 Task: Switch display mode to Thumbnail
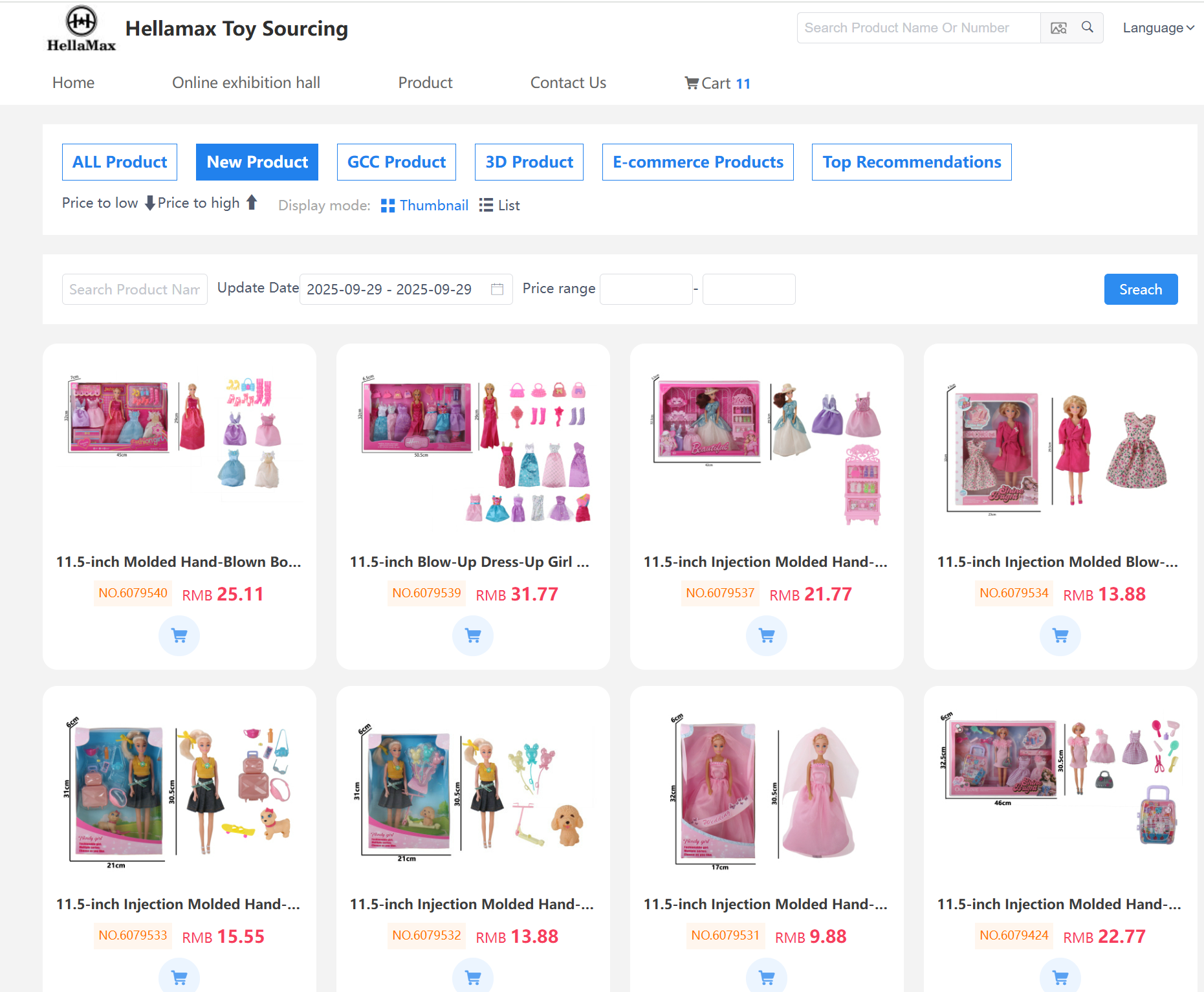pos(424,205)
